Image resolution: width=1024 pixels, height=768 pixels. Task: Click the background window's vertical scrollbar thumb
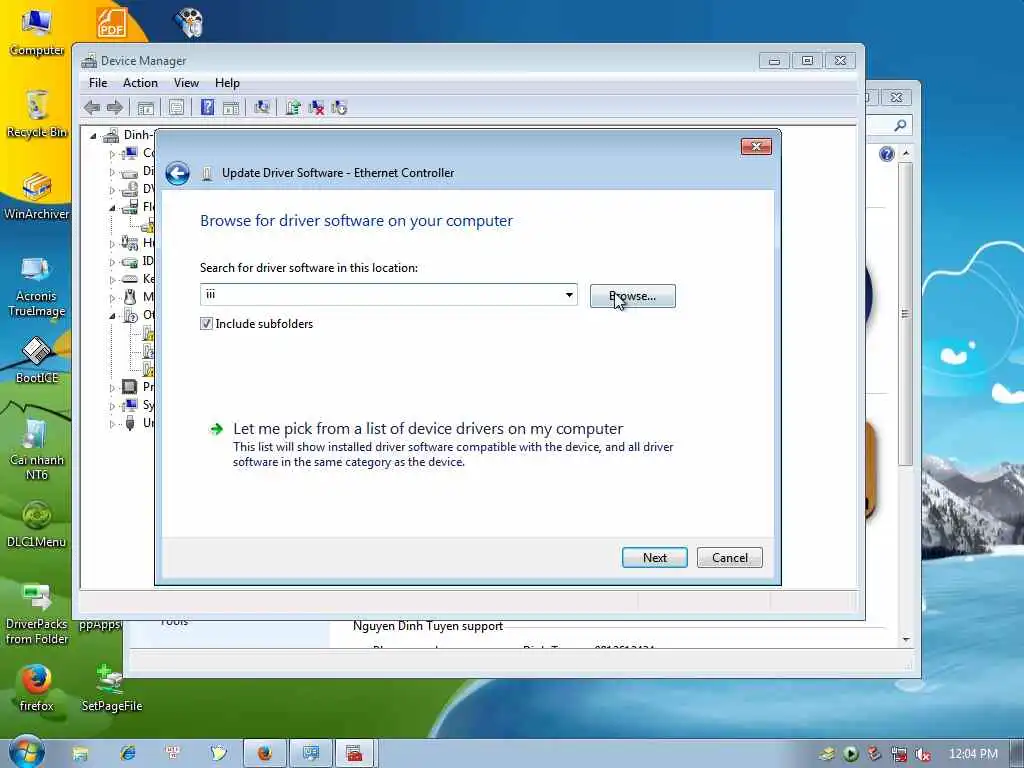tap(905, 313)
